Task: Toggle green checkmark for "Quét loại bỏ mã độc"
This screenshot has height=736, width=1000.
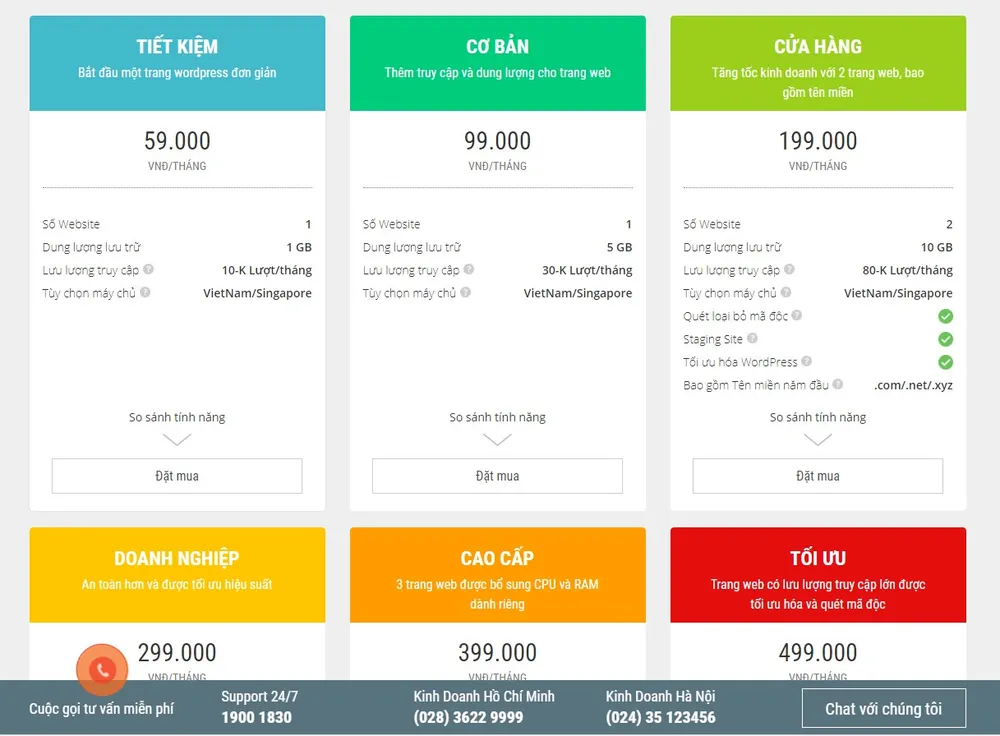Action: [x=945, y=316]
